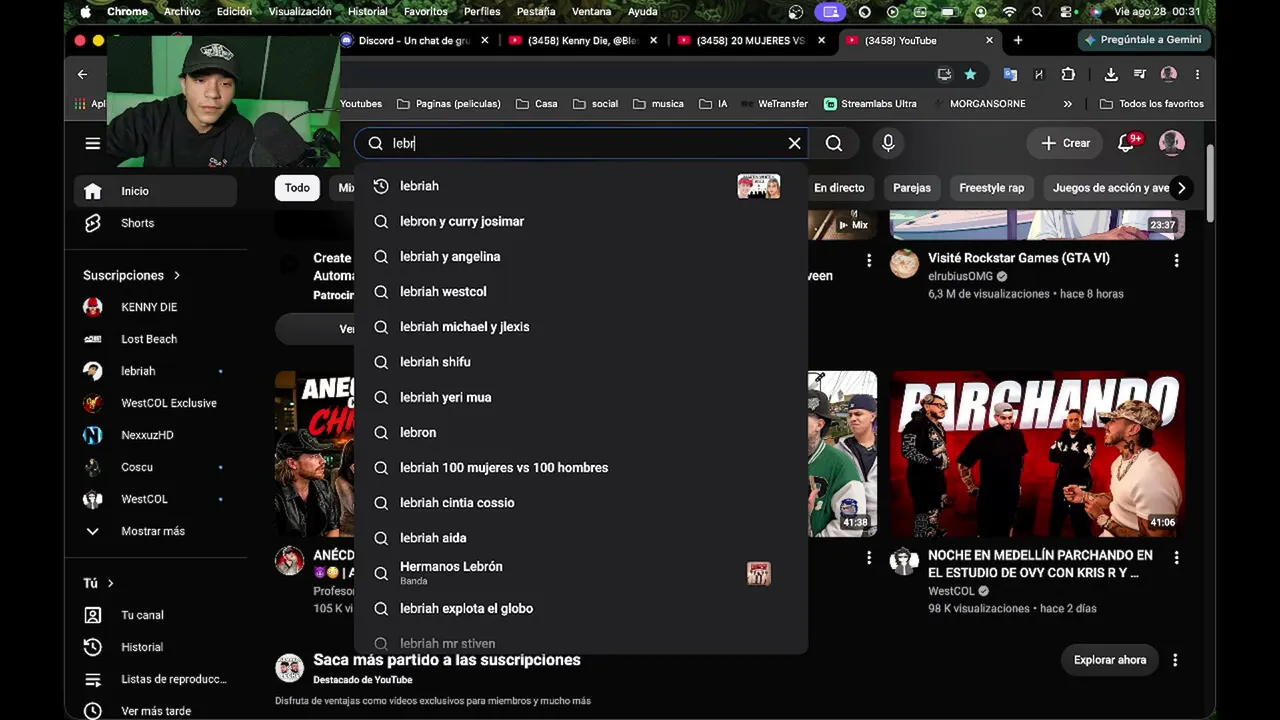This screenshot has width=1280, height=720.
Task: Open the Chrome three-dot menu
Action: [x=1197, y=74]
